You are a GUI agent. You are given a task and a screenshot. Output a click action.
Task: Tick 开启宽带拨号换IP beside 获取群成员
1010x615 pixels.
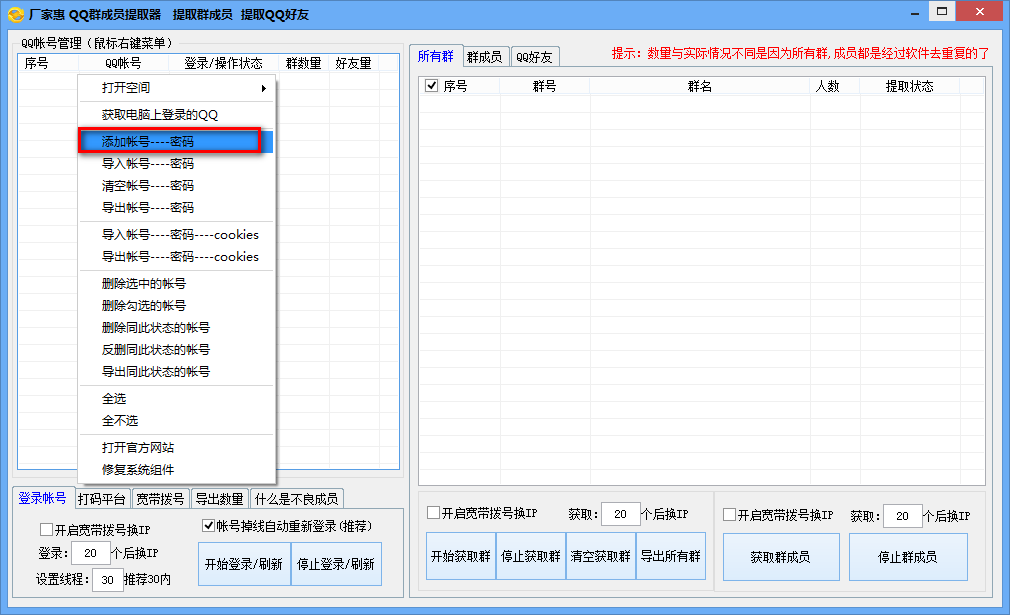(x=729, y=515)
